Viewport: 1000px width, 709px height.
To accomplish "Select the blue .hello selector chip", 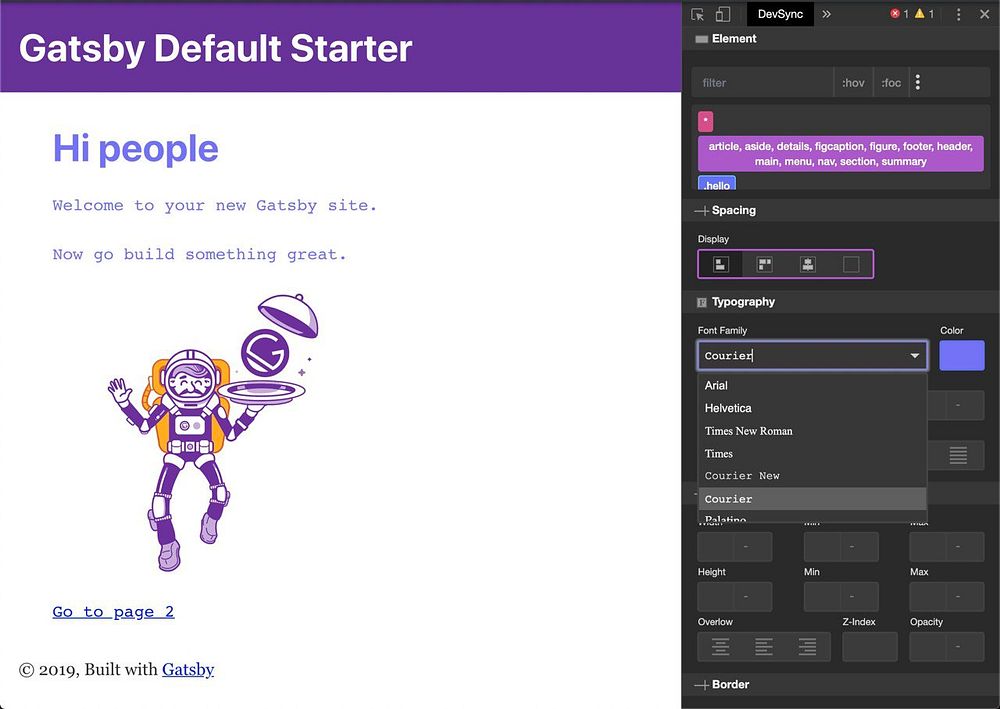I will coord(717,184).
